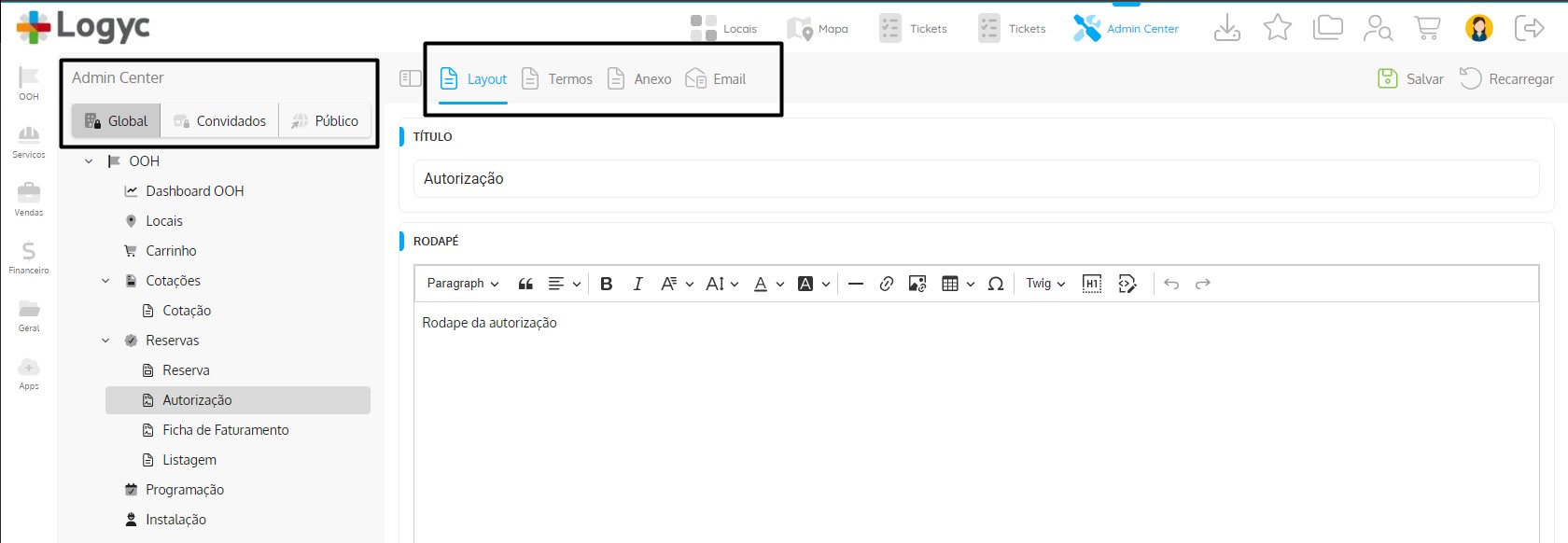The height and width of the screenshot is (543, 1568).
Task: Open the Paragraph style dropdown
Action: [x=463, y=284]
